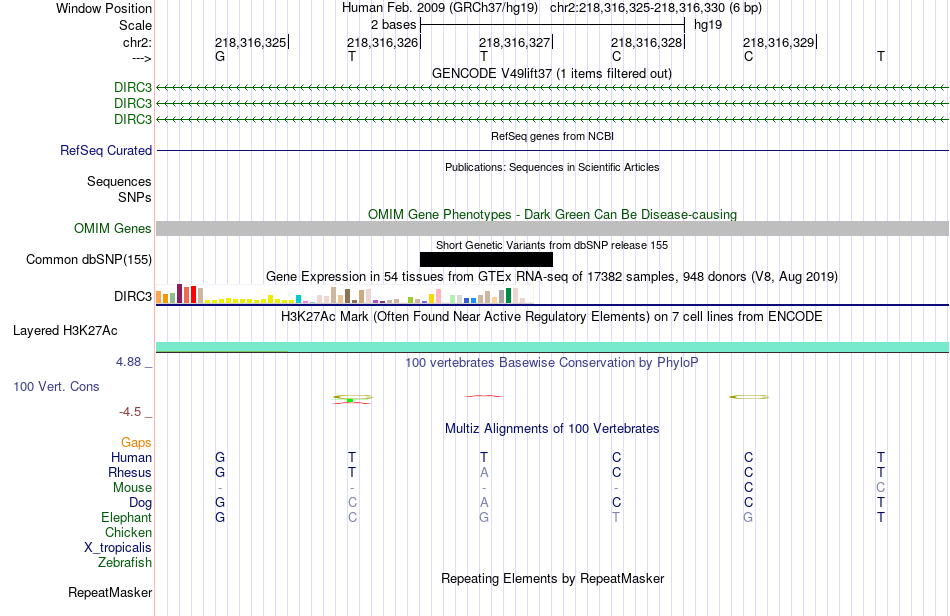Image resolution: width=950 pixels, height=616 pixels.
Task: Click Short Genetic Variants from dbSNP title
Action: coord(552,245)
